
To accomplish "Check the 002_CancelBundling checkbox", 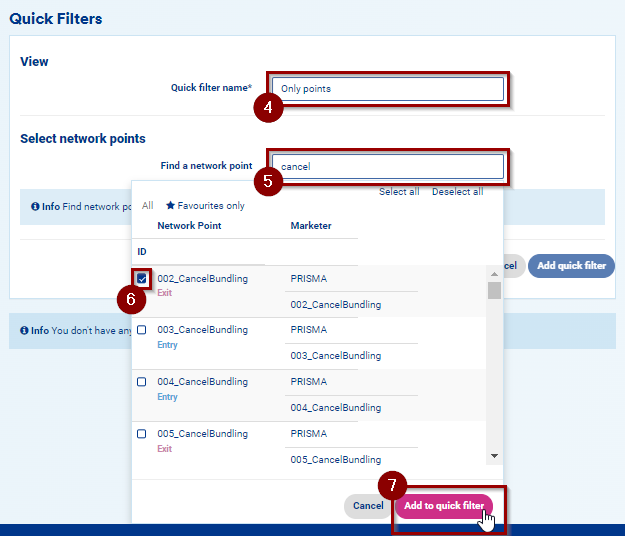I will (142, 278).
